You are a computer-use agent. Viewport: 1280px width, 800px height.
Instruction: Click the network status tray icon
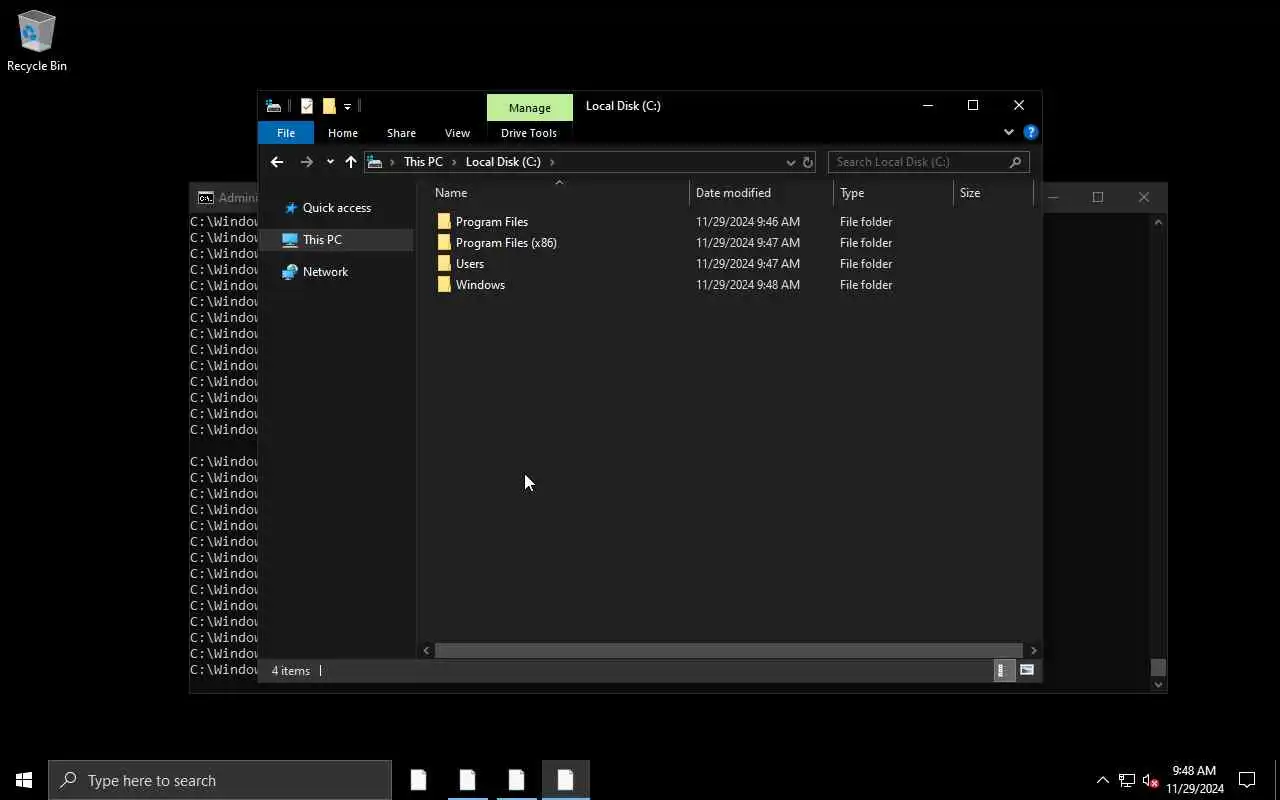pos(1127,780)
